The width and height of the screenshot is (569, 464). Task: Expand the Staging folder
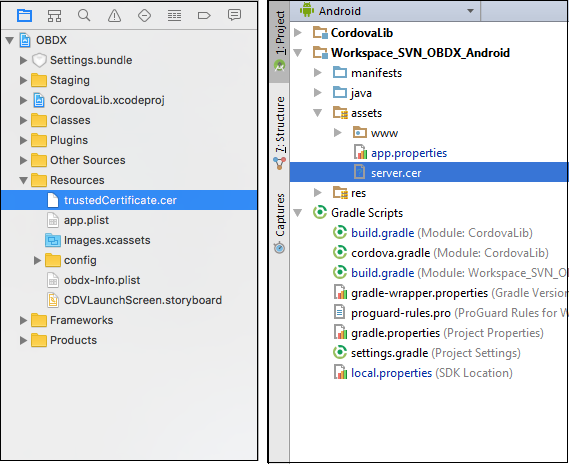tap(23, 80)
